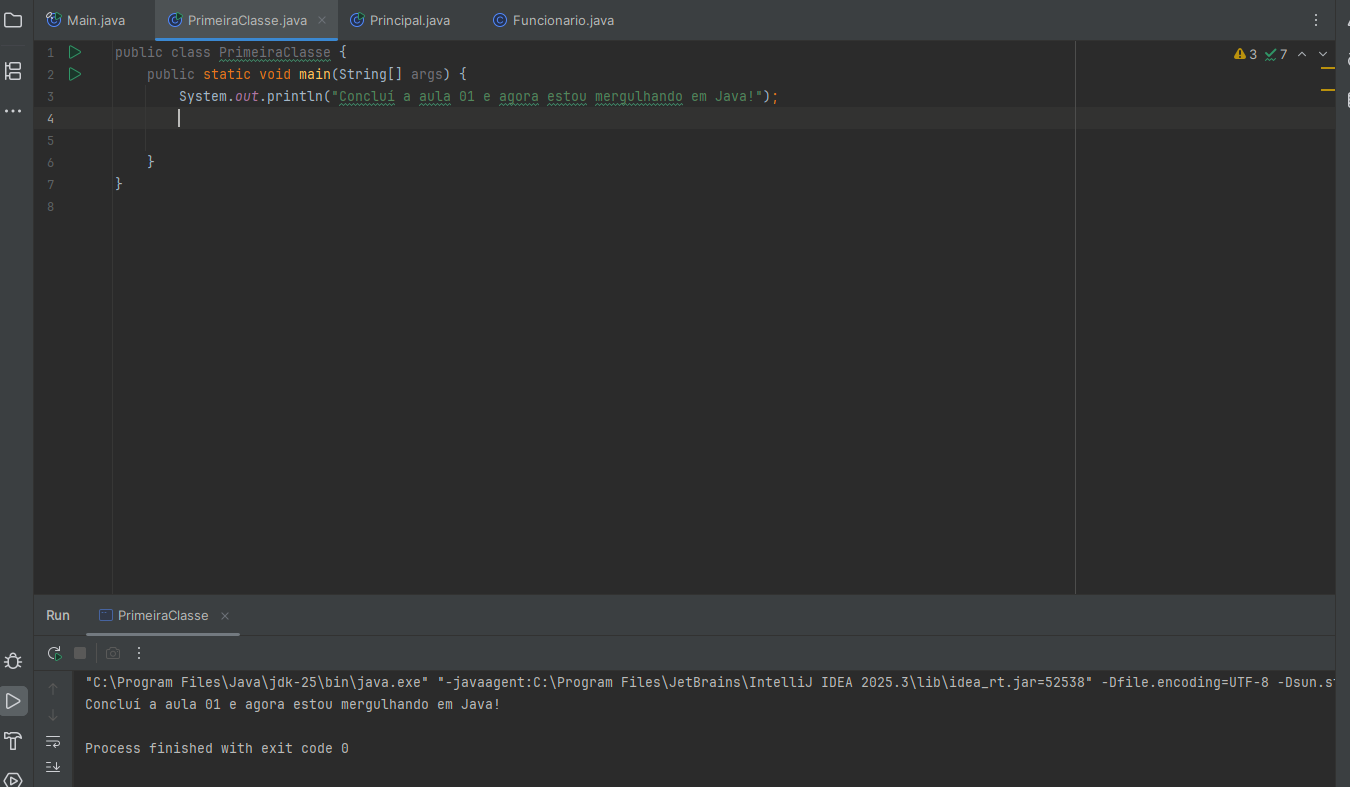Screen dimensions: 1350x787
Task: Toggle soft-wrap in the console
Action: (53, 741)
